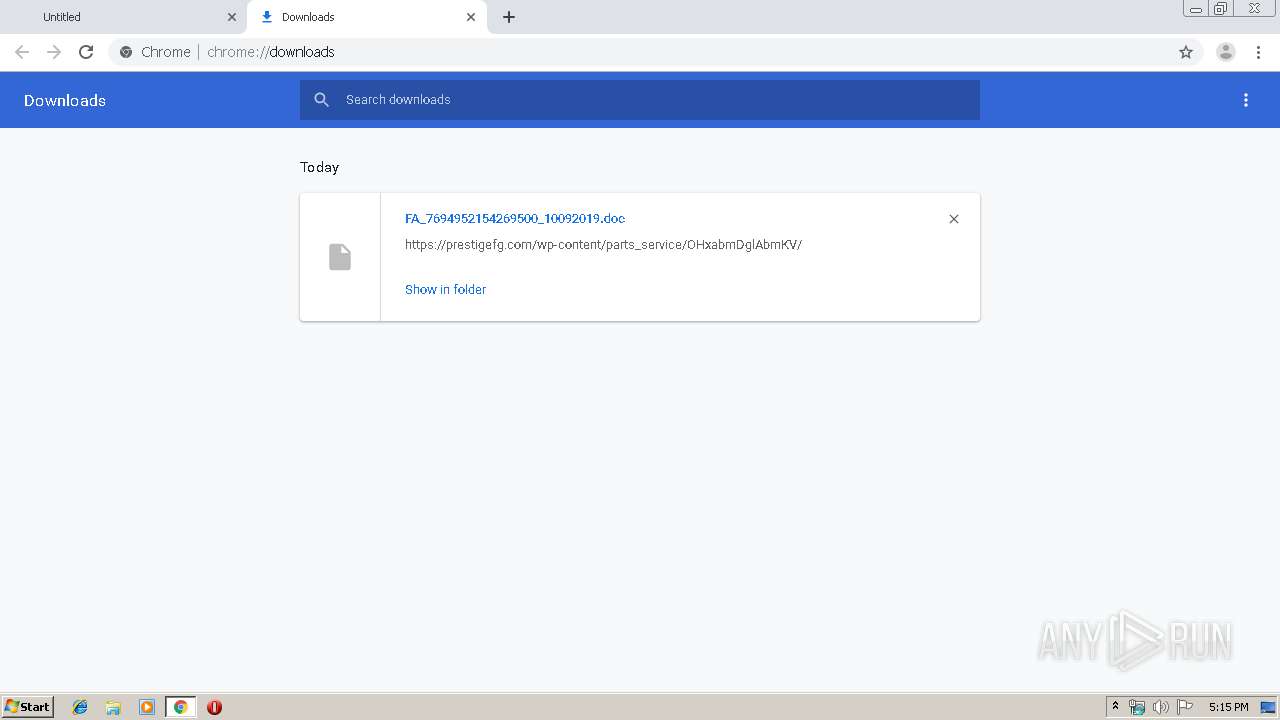Screen dimensions: 1280x720
Task: Focus the chrome://downloads address bar
Action: coord(640,52)
